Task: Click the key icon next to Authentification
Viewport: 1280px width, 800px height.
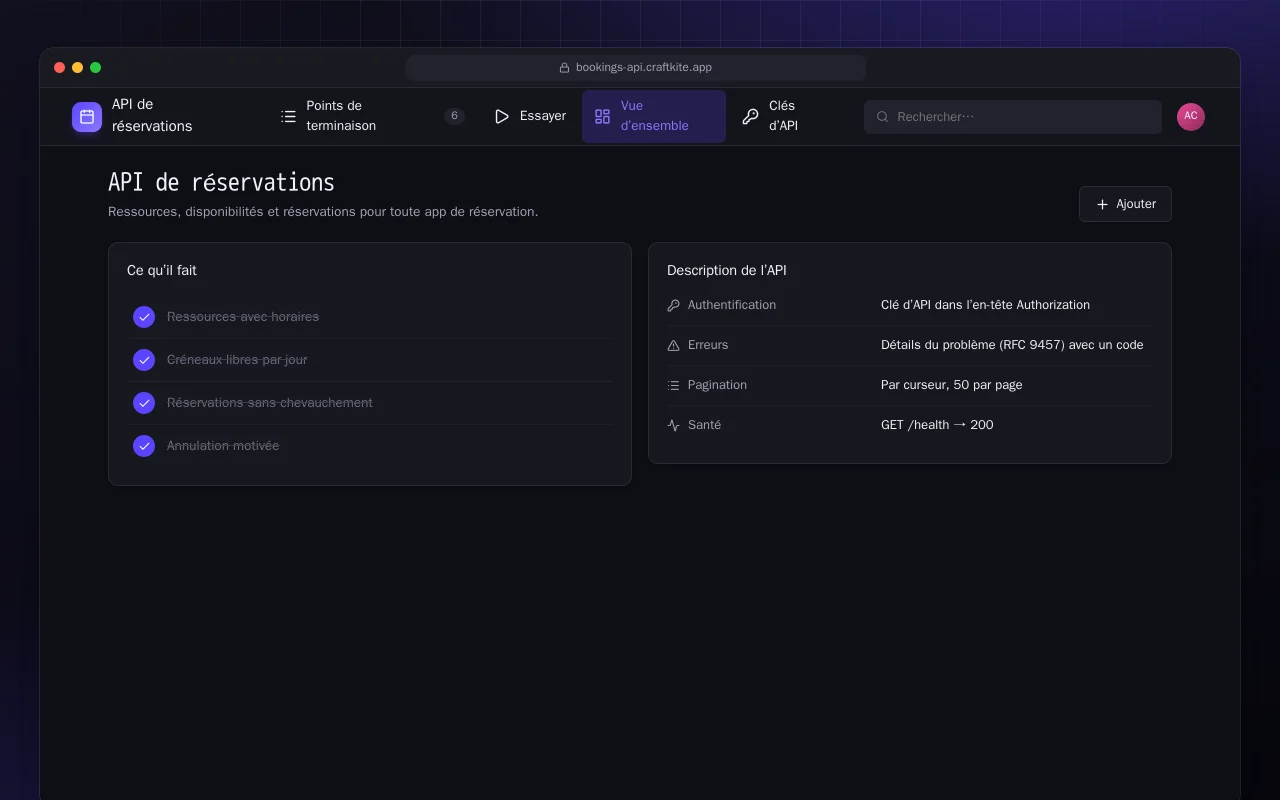Action: point(673,305)
